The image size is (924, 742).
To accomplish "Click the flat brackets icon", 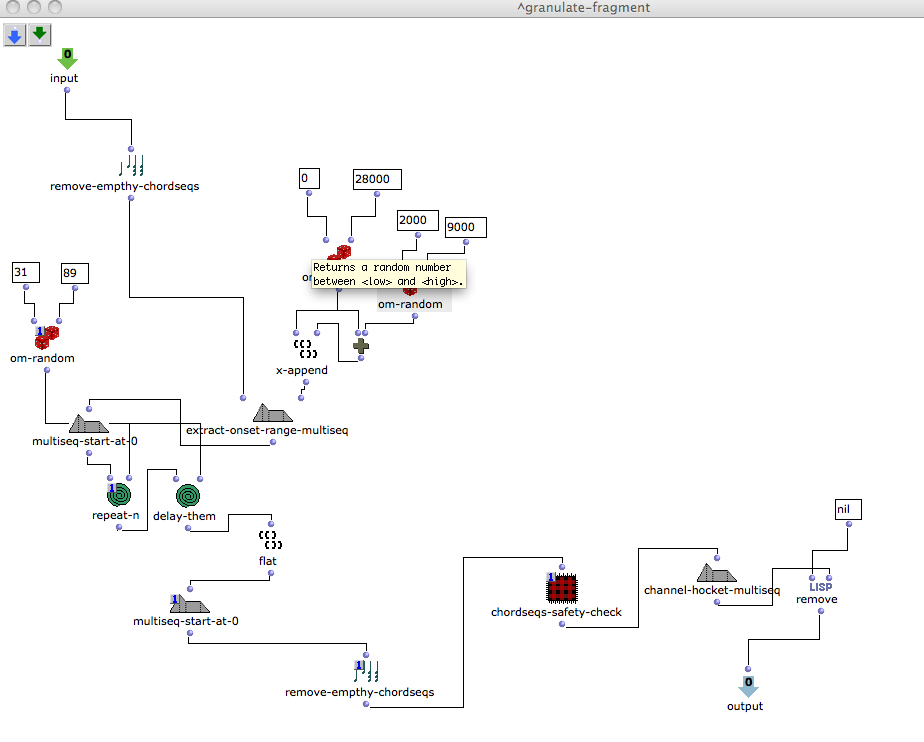I will 270,541.
